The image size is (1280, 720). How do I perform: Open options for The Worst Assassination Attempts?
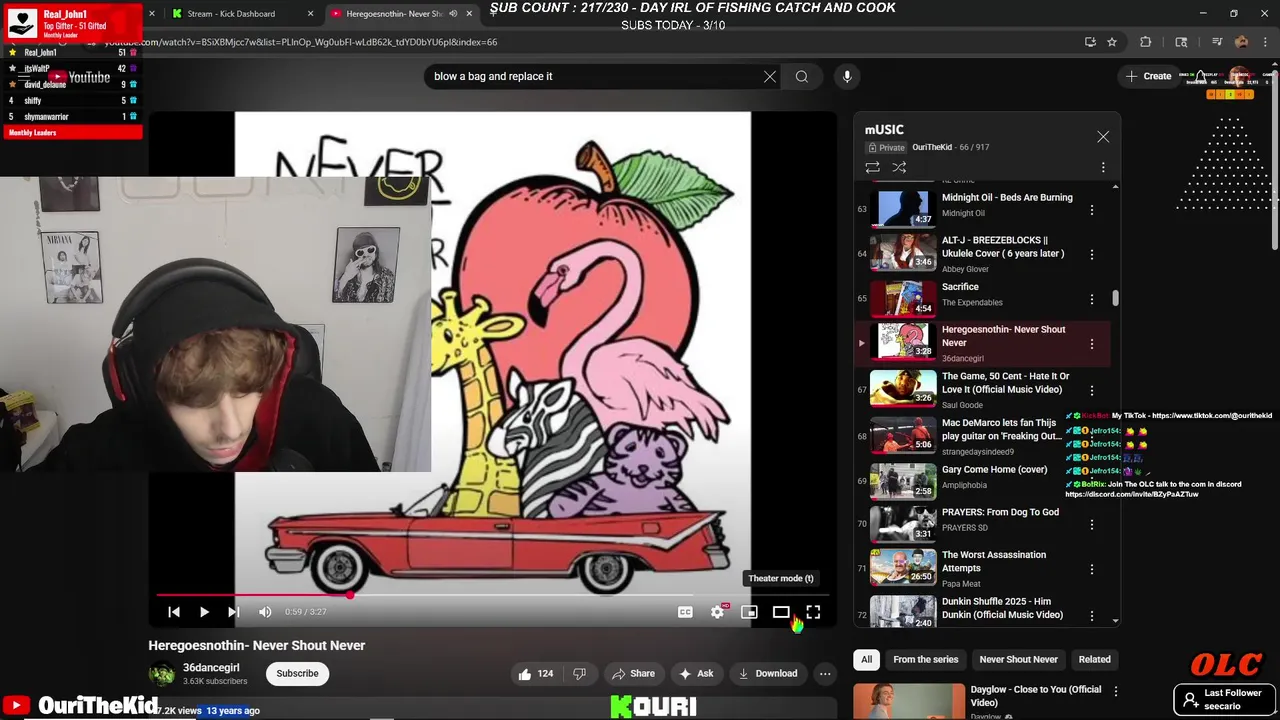(x=1092, y=569)
